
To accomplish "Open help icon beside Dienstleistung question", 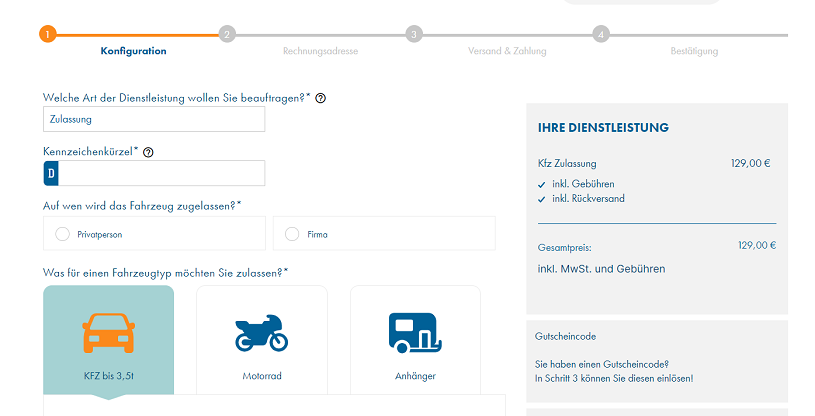I will tap(321, 98).
